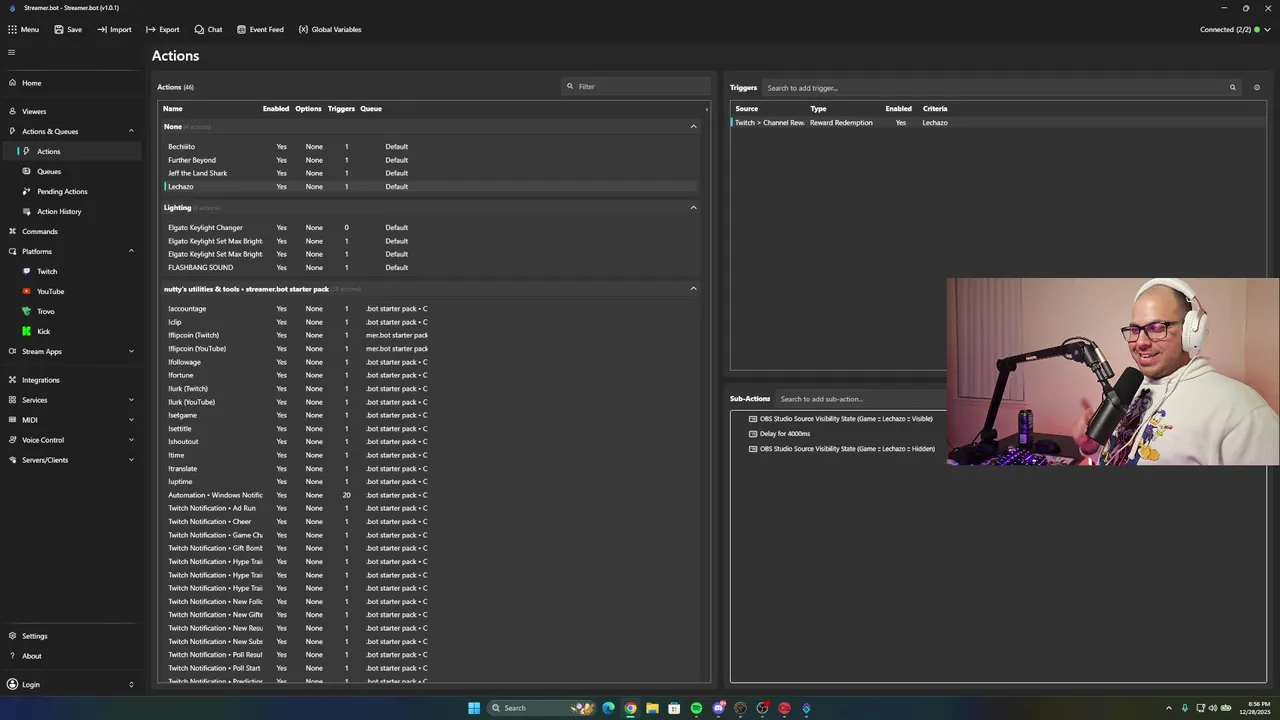Open the Settings gear in sidebar
Image resolution: width=1280 pixels, height=720 pixels.
coord(12,636)
